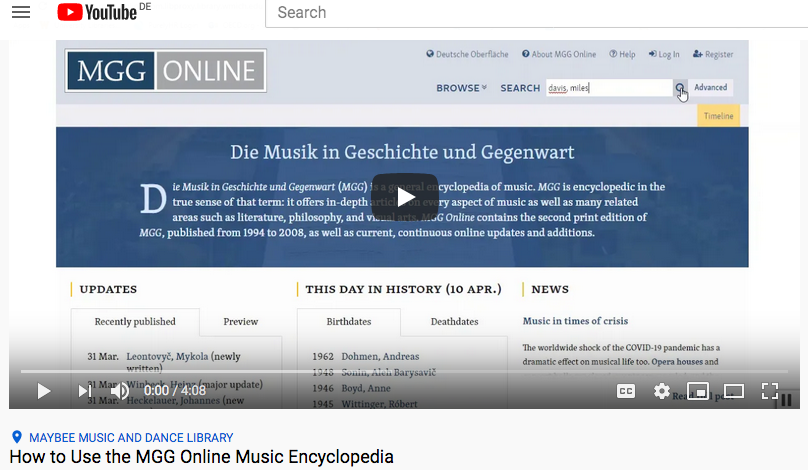Switch to theater mode

[733, 391]
